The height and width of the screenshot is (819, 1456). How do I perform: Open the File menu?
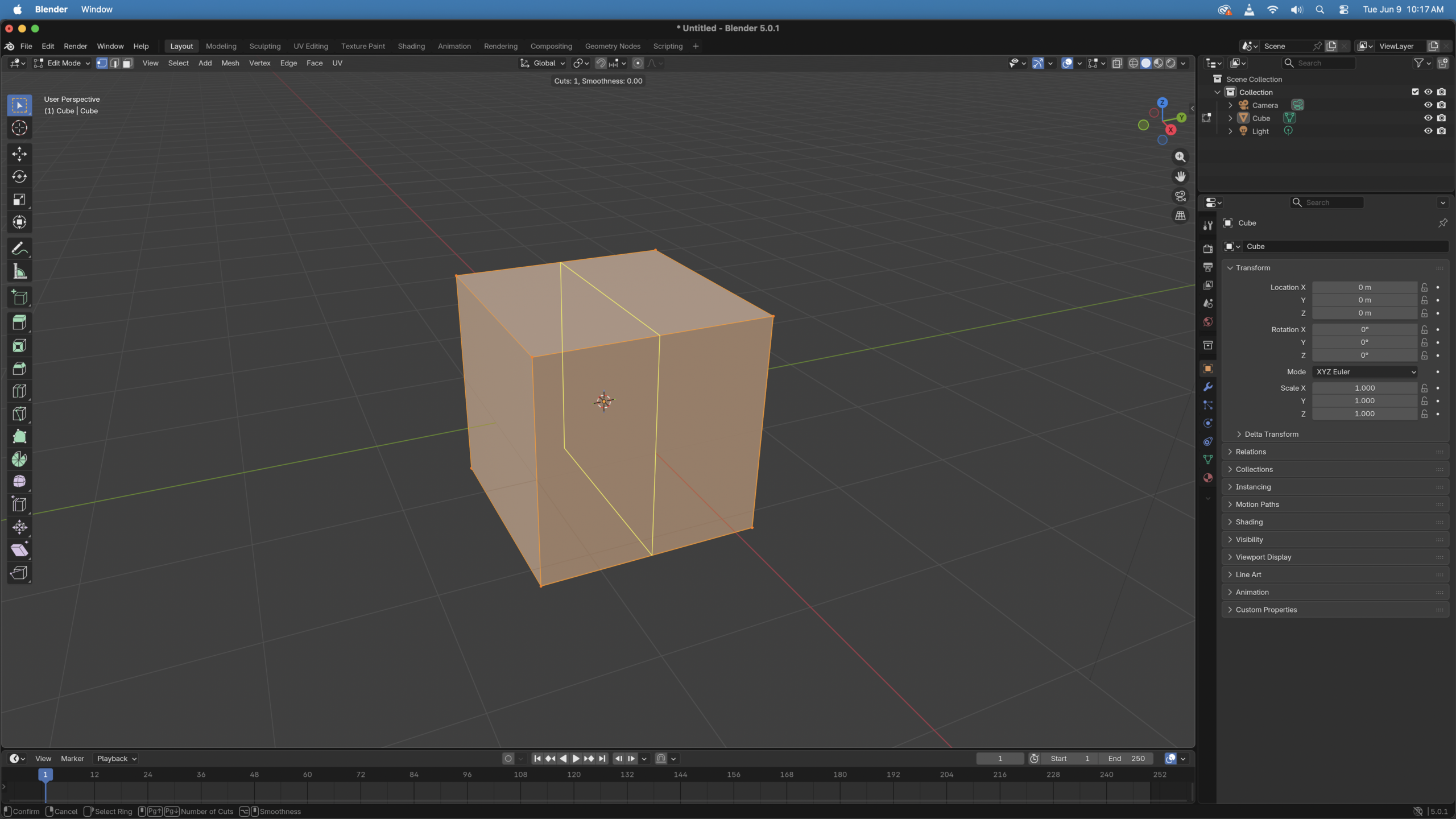tap(26, 46)
